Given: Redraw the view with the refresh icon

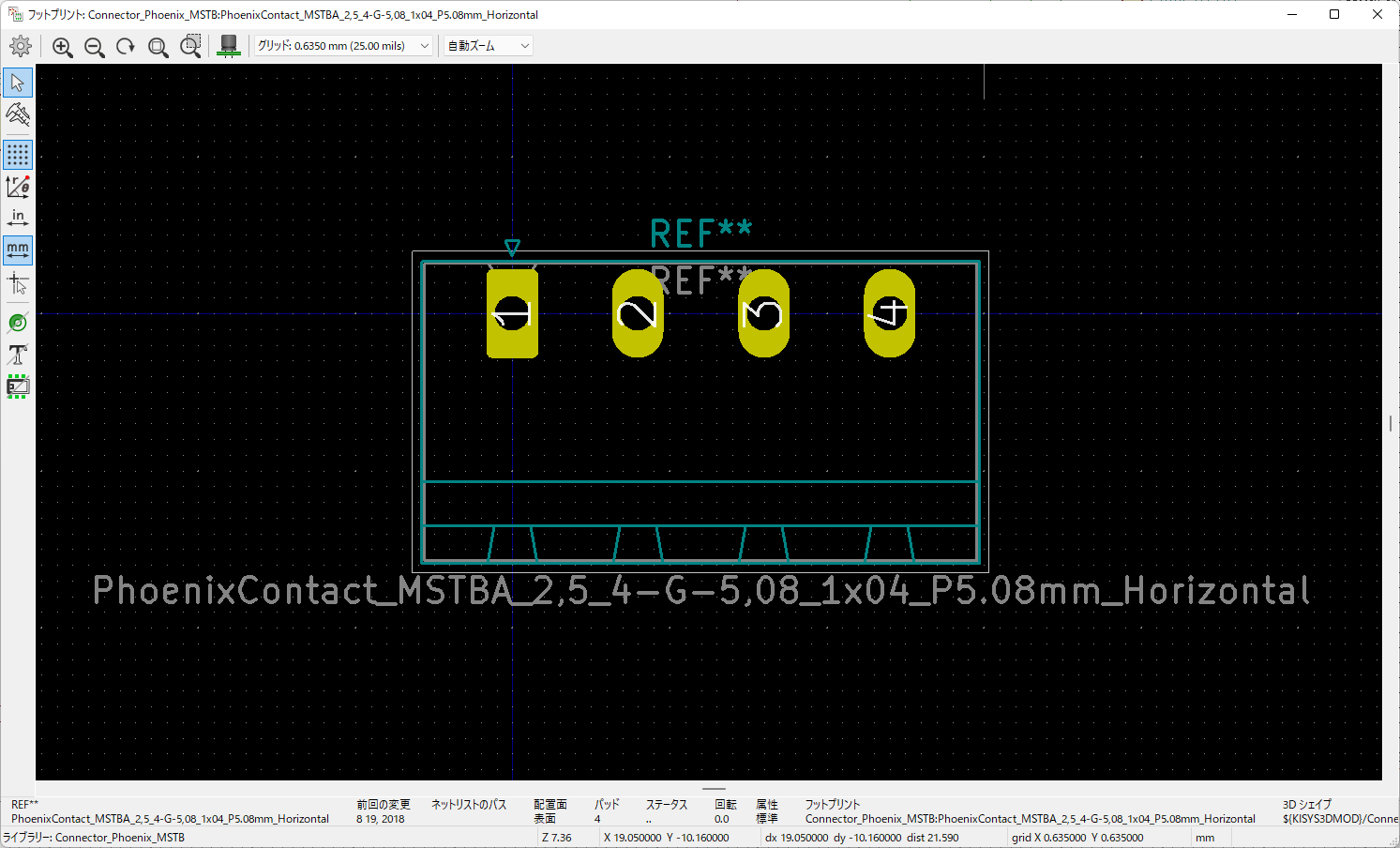Looking at the screenshot, I should 126,47.
